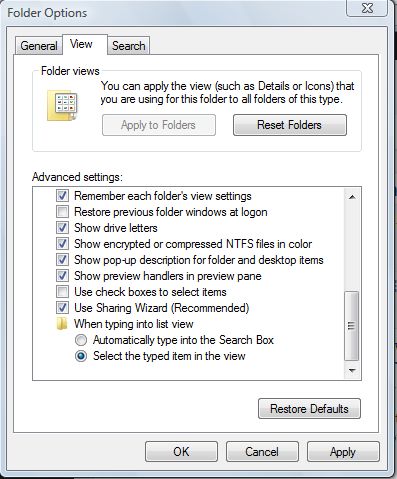Click the Reset Folders button
This screenshot has height=479, width=397.
tap(290, 125)
